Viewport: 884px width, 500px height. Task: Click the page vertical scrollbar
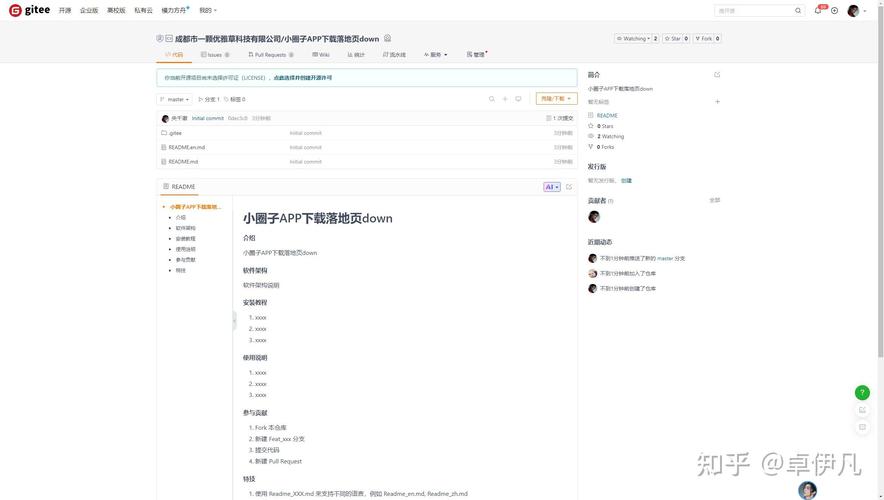click(880, 180)
